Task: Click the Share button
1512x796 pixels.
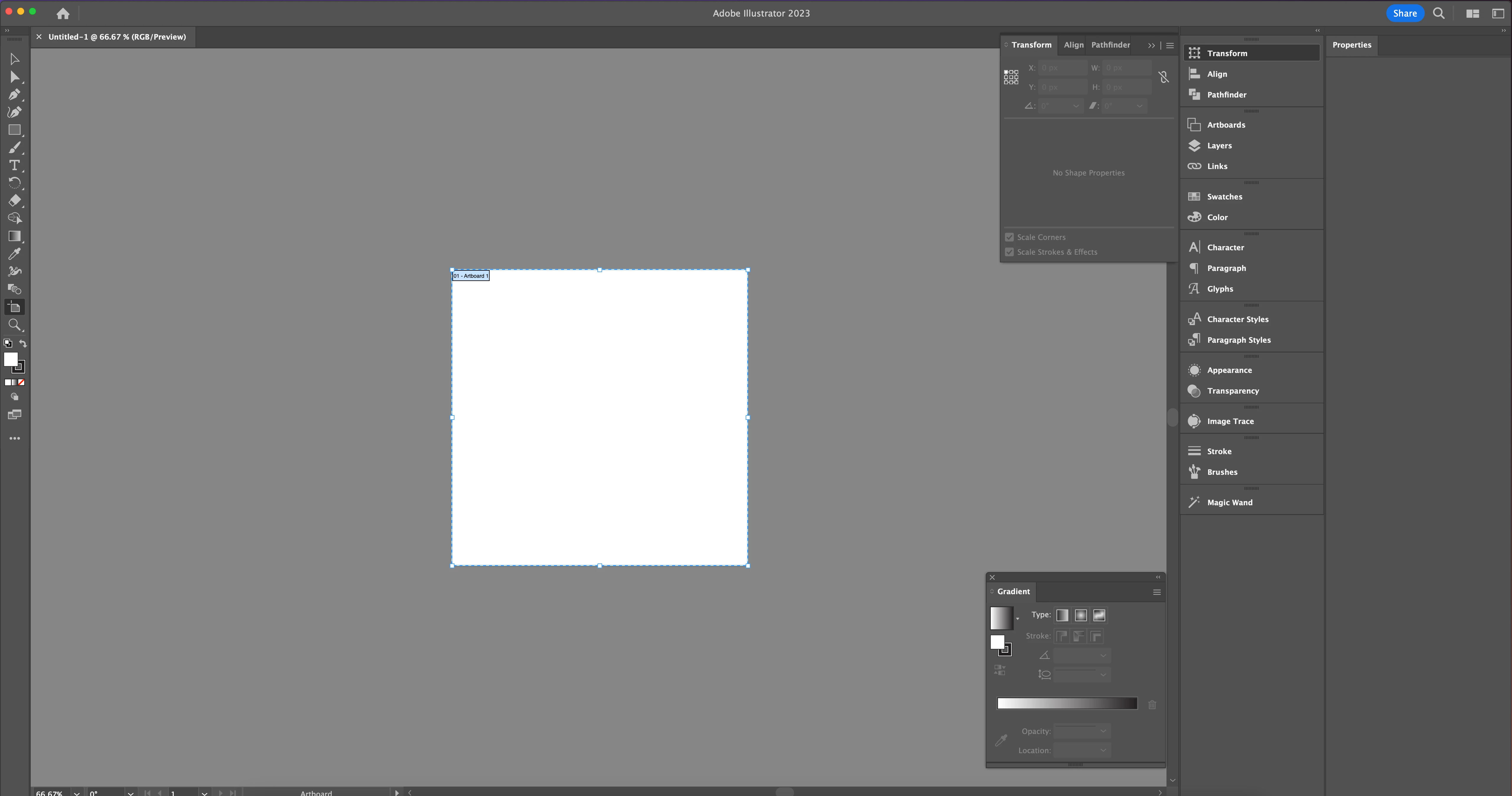Action: click(x=1405, y=14)
